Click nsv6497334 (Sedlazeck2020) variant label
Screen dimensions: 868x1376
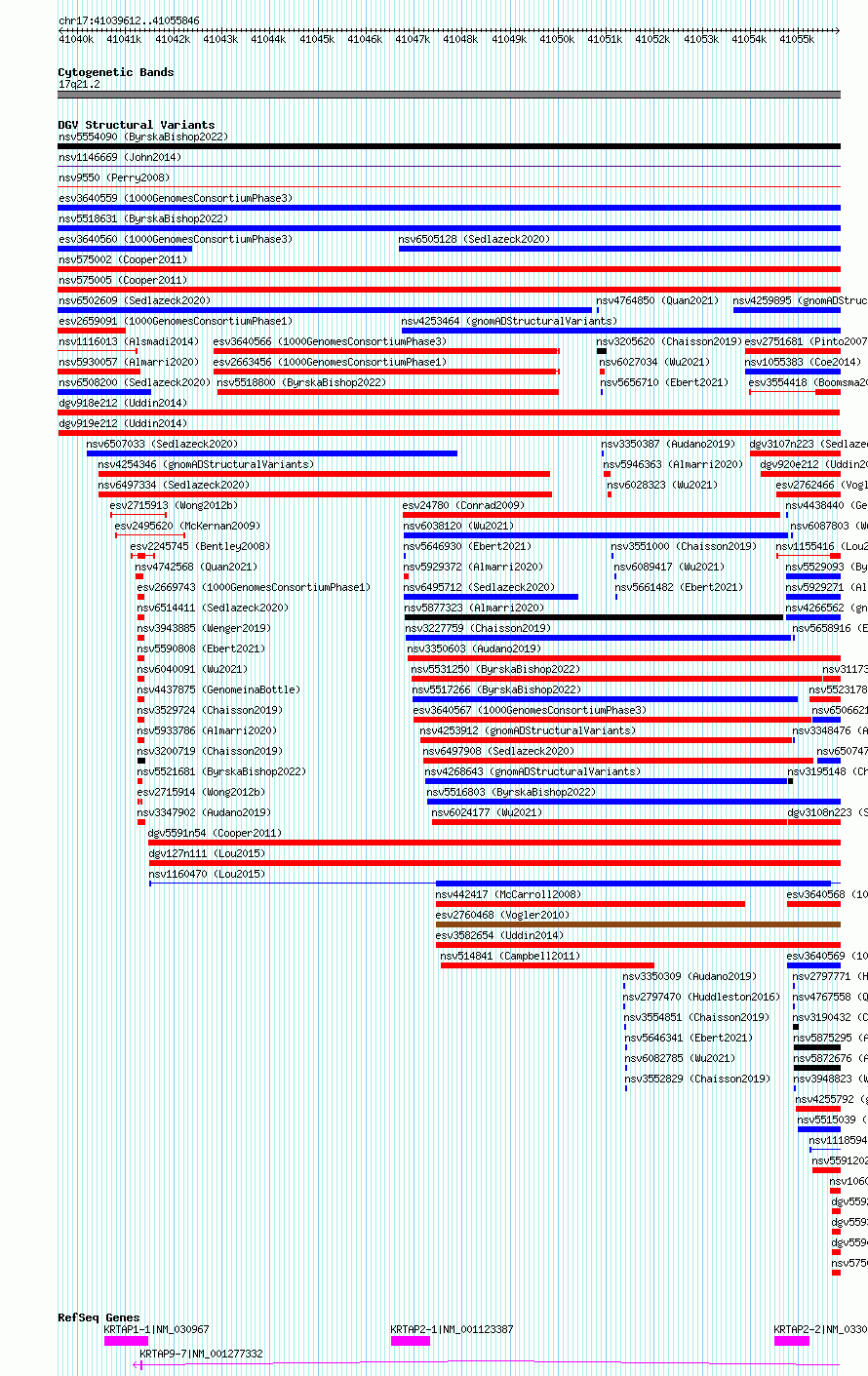tap(175, 485)
